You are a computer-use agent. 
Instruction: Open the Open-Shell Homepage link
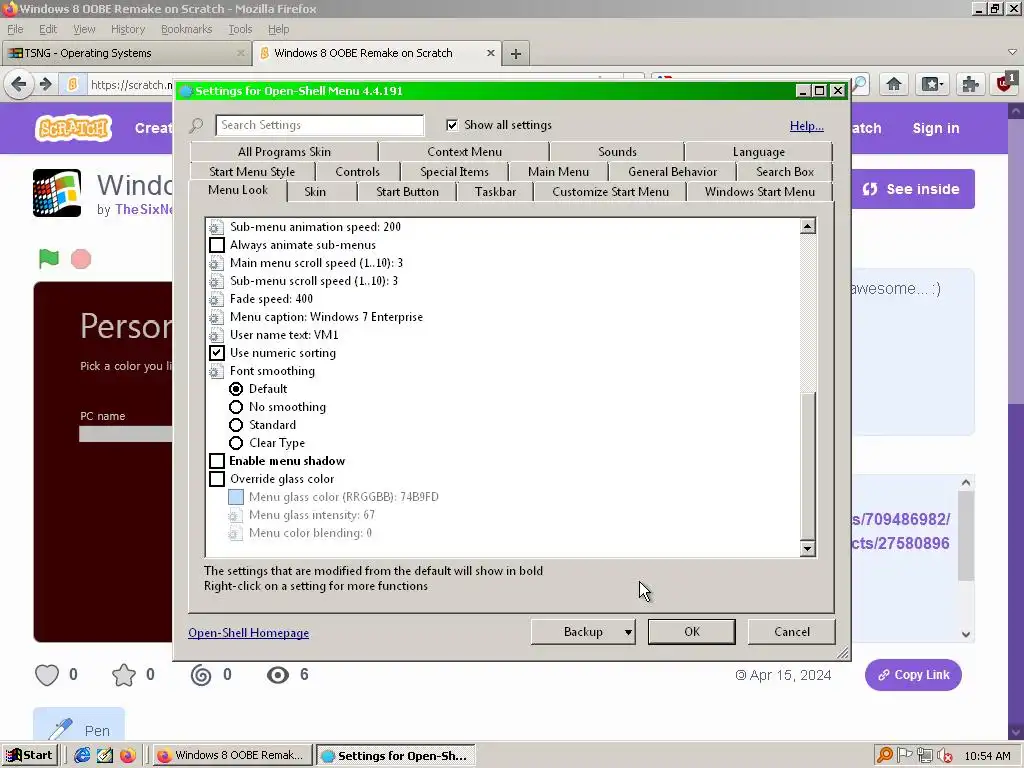tap(248, 633)
